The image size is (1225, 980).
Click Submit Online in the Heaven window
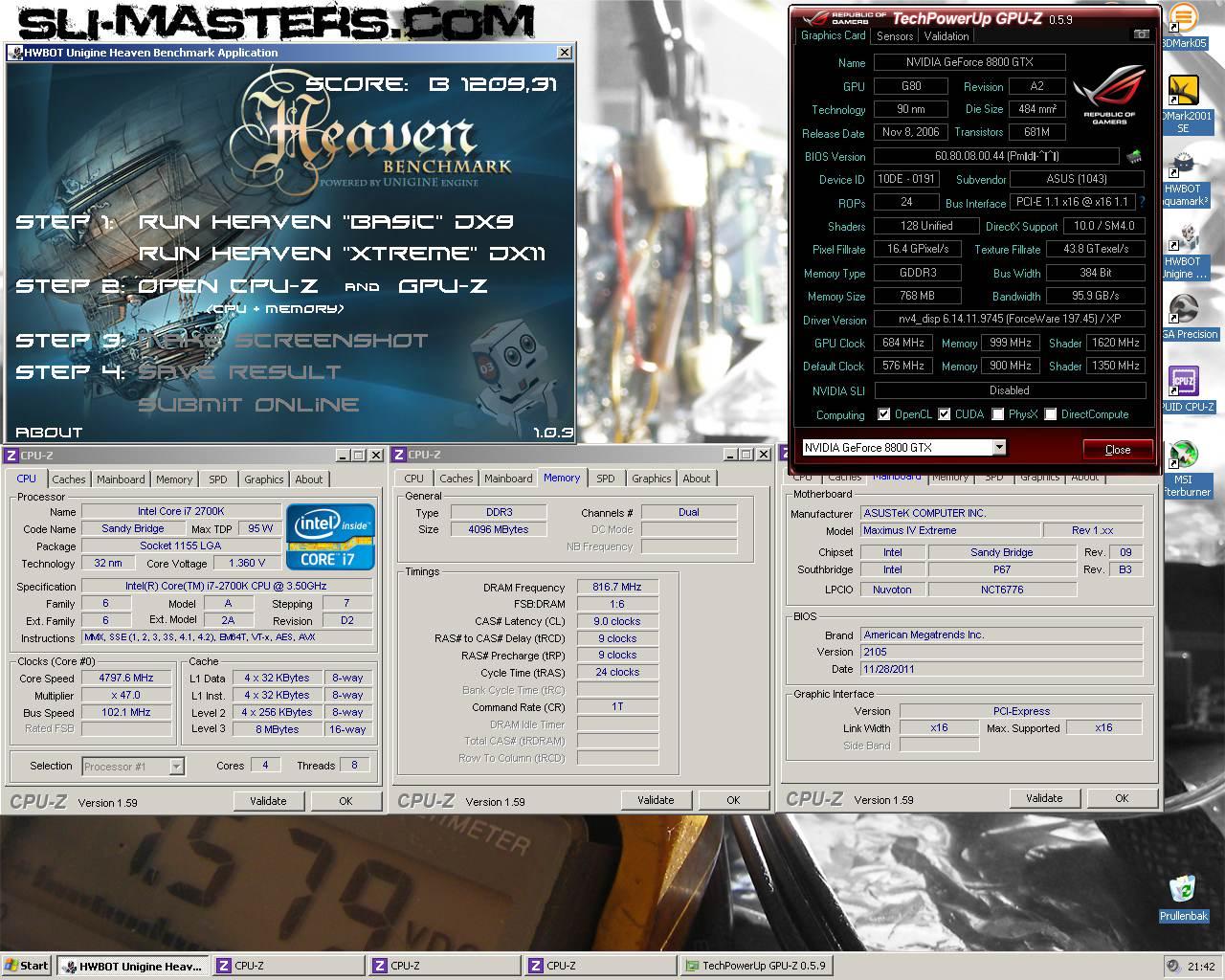pos(249,405)
